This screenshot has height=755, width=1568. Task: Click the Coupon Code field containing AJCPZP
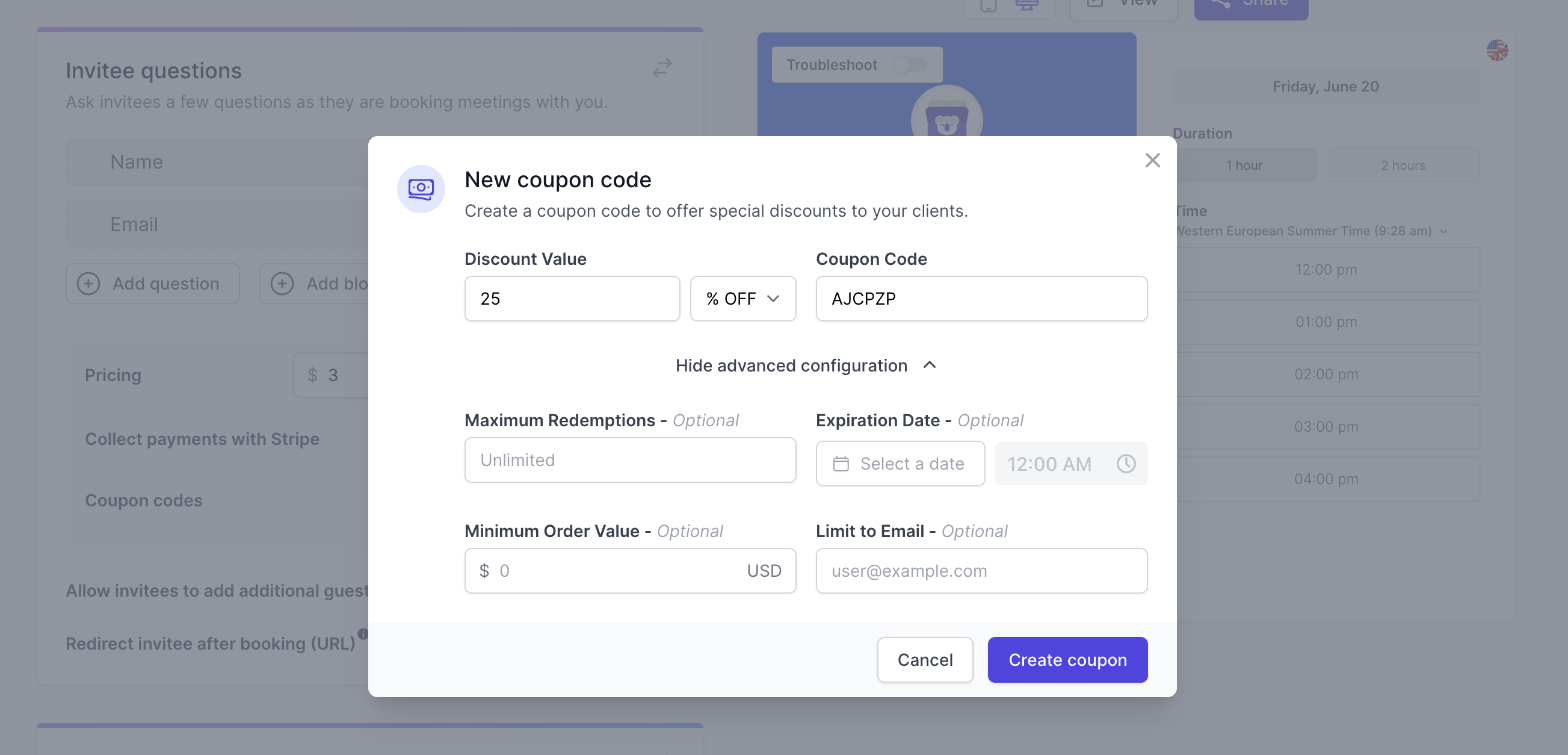(x=981, y=299)
